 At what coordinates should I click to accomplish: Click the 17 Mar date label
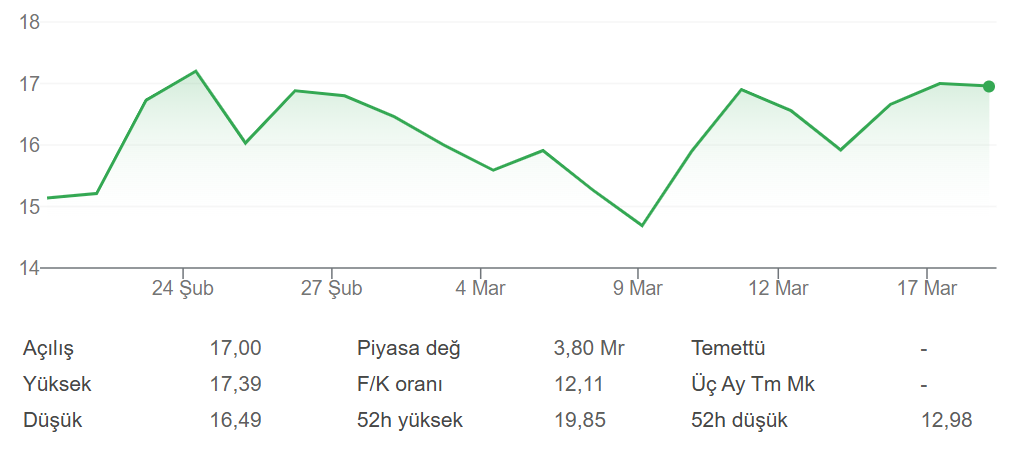(927, 289)
